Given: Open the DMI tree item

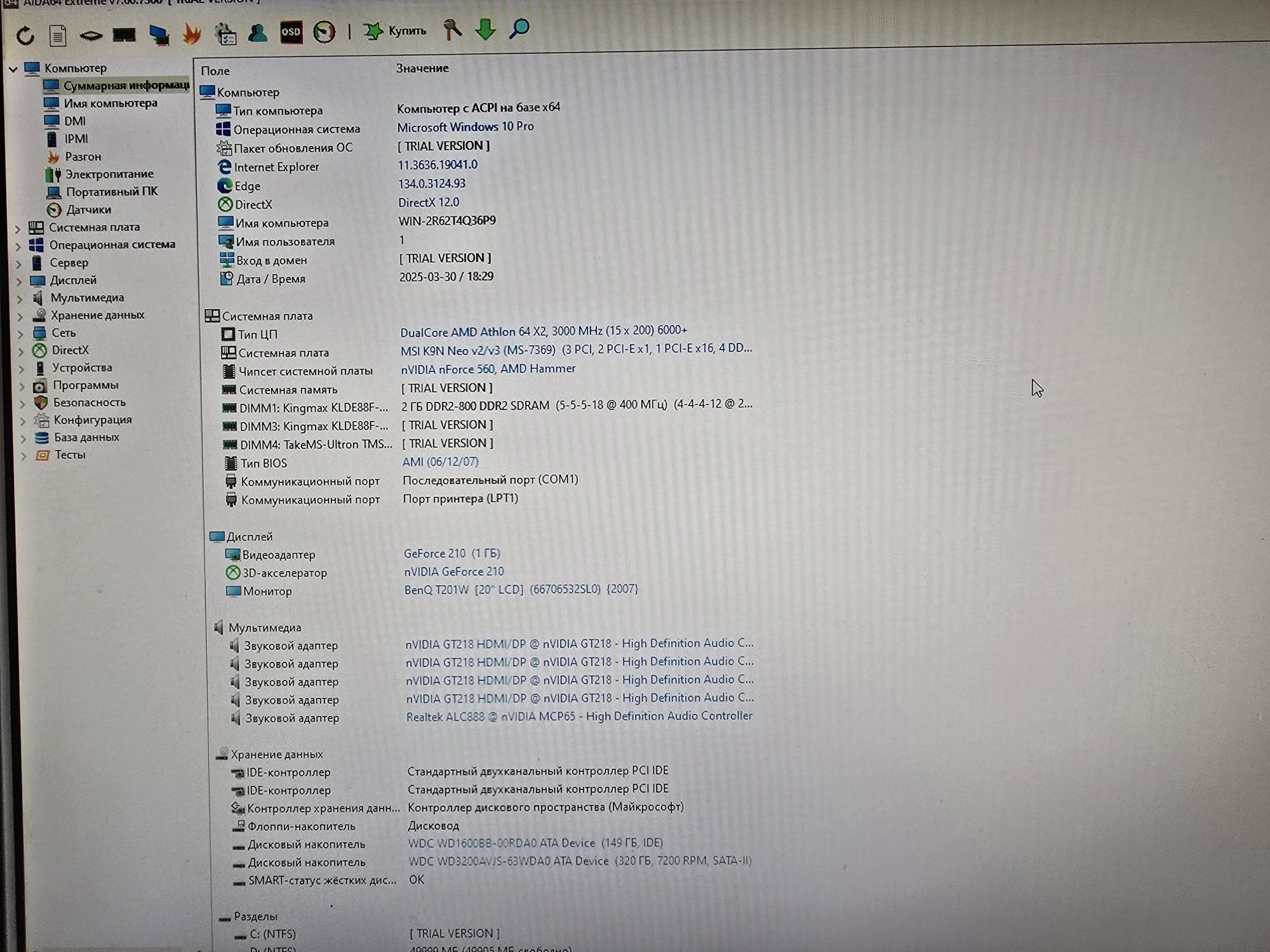Looking at the screenshot, I should [x=75, y=121].
